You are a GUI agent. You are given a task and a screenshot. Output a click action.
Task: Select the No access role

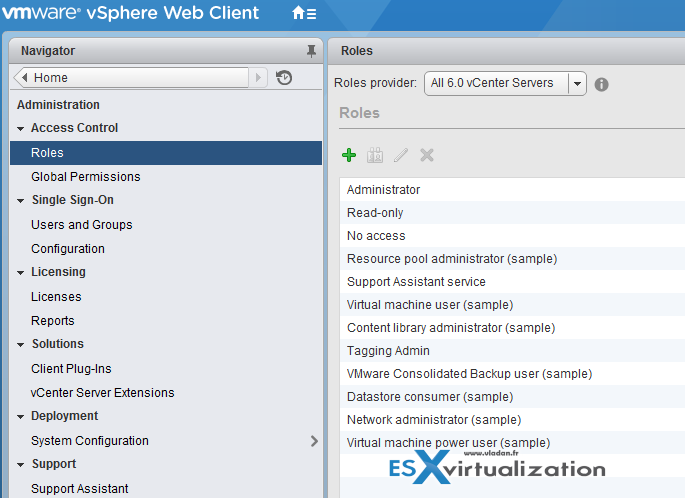click(x=512, y=236)
